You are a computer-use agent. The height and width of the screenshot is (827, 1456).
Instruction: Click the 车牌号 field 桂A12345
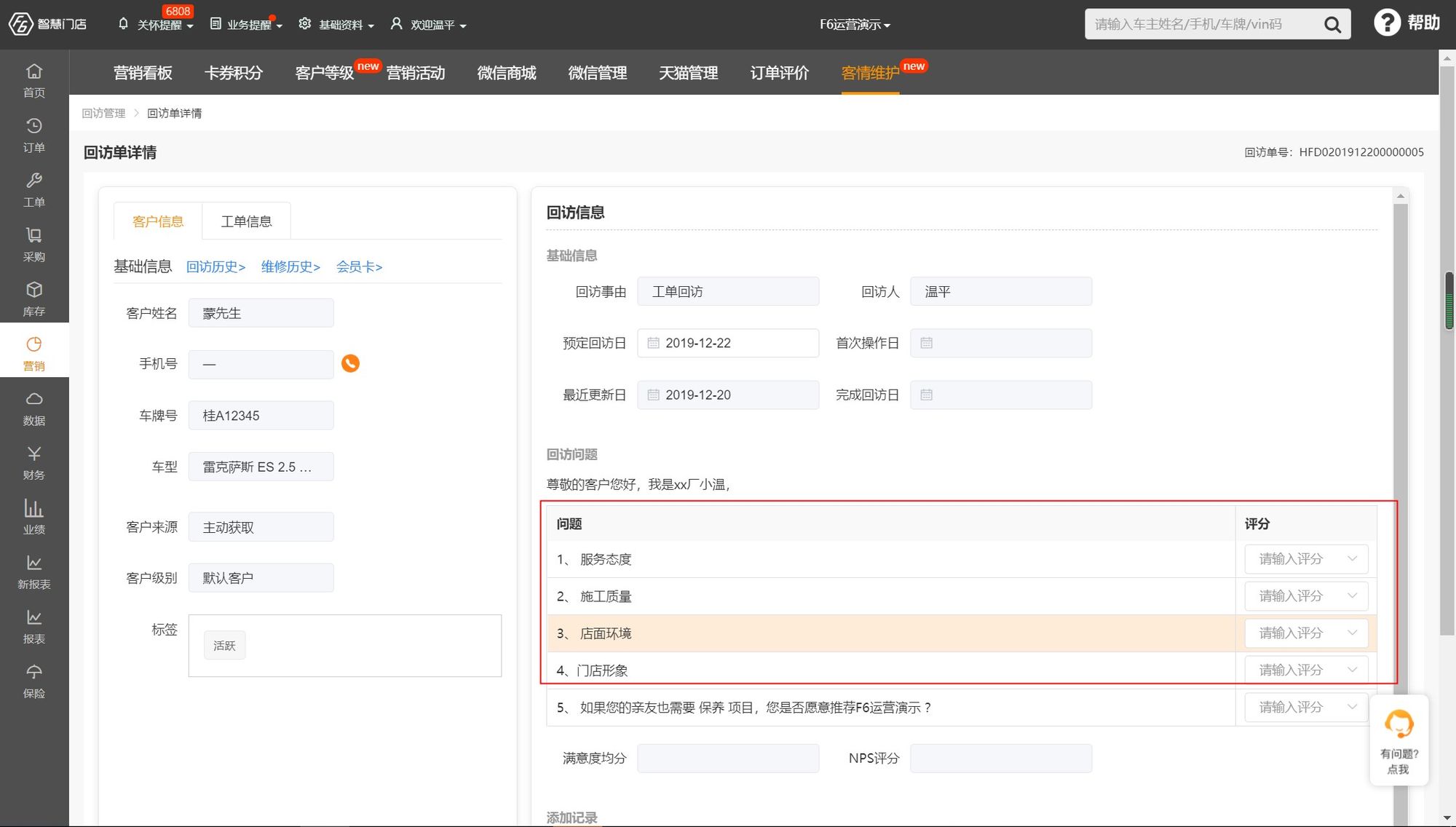[x=261, y=416]
